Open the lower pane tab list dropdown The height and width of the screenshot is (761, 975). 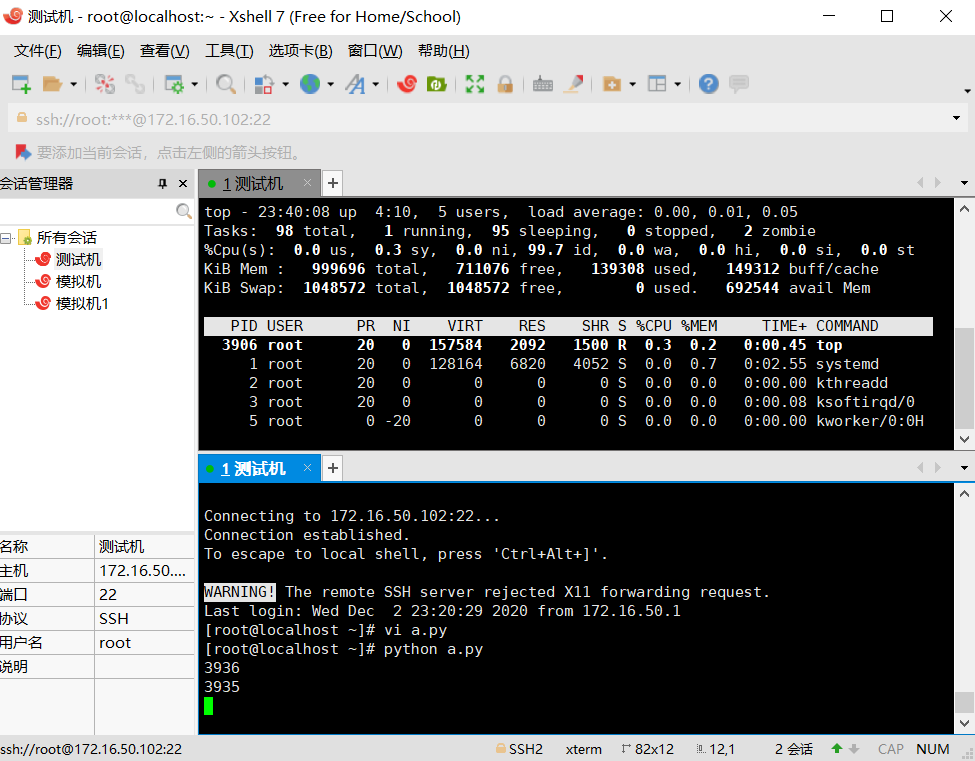coord(964,468)
